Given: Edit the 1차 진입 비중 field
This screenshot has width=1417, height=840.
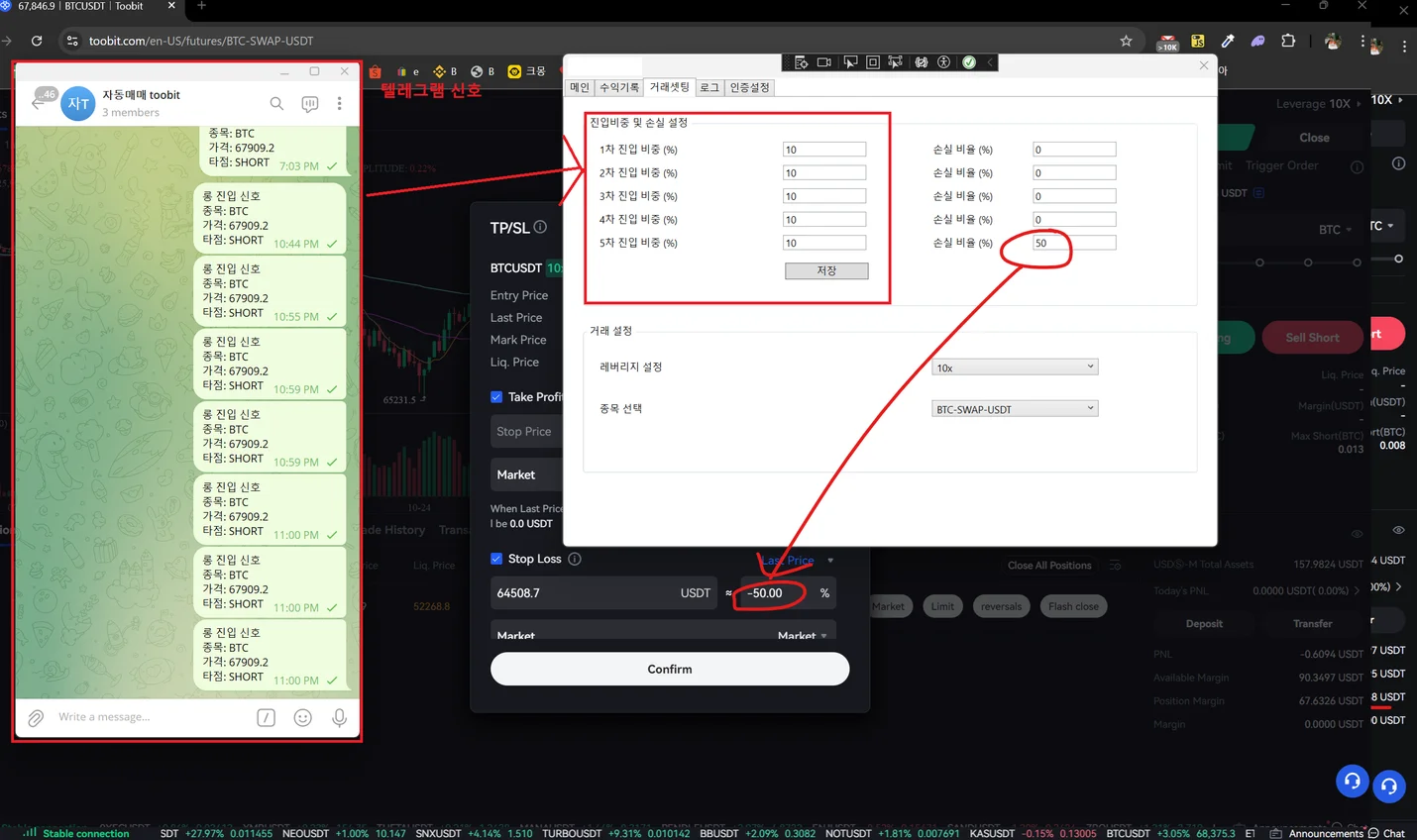Looking at the screenshot, I should tap(824, 150).
